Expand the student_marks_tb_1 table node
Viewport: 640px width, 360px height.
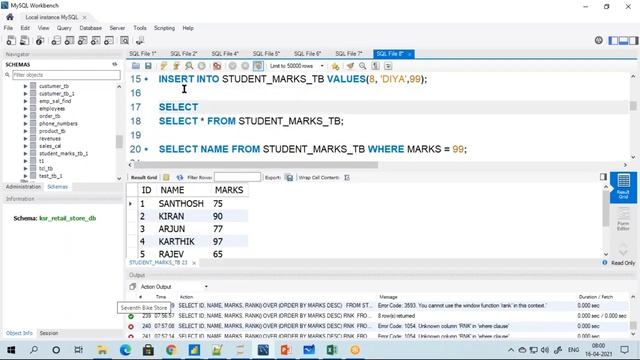click(25, 153)
